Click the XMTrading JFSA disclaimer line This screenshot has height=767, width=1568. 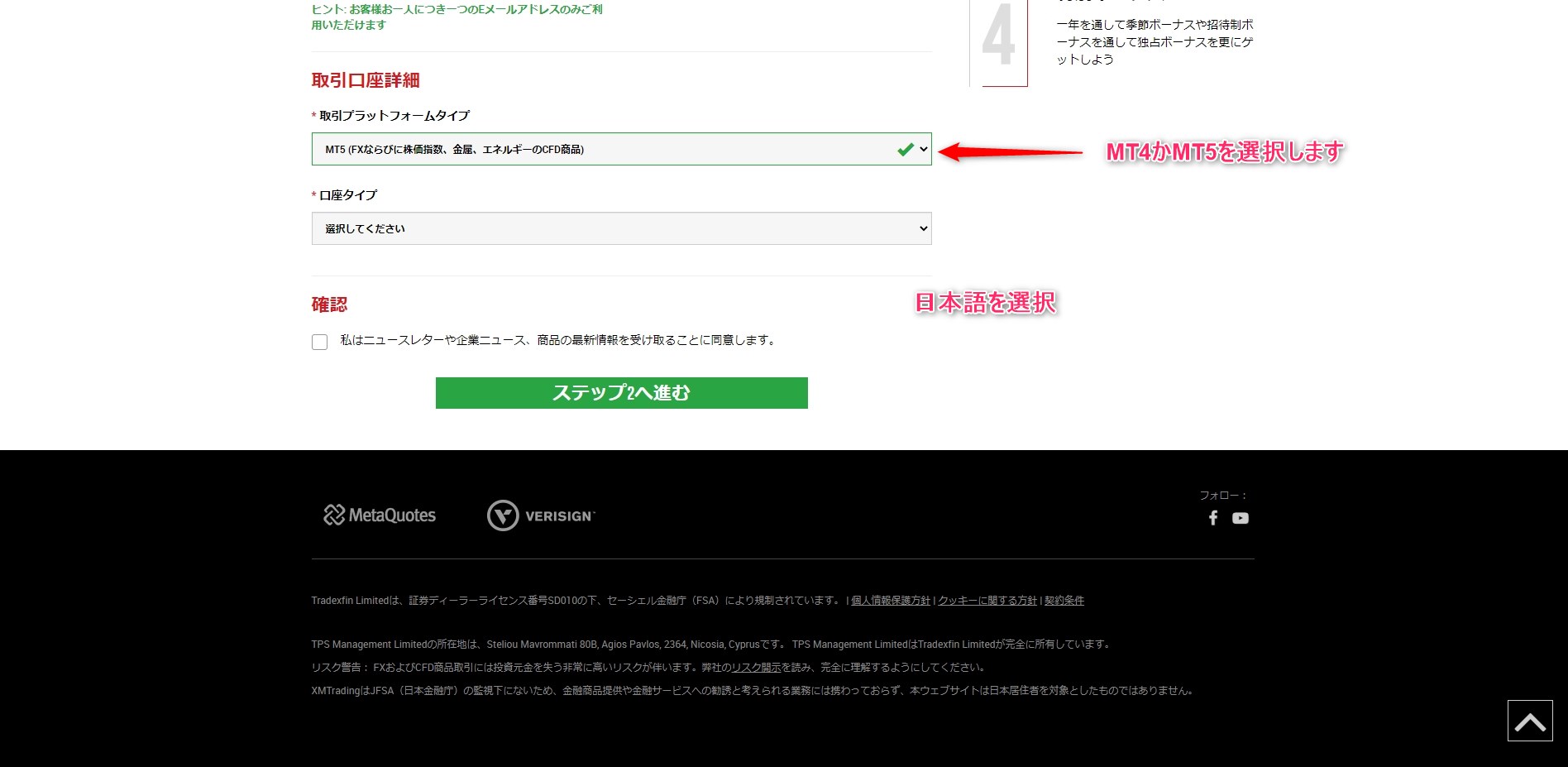click(754, 691)
